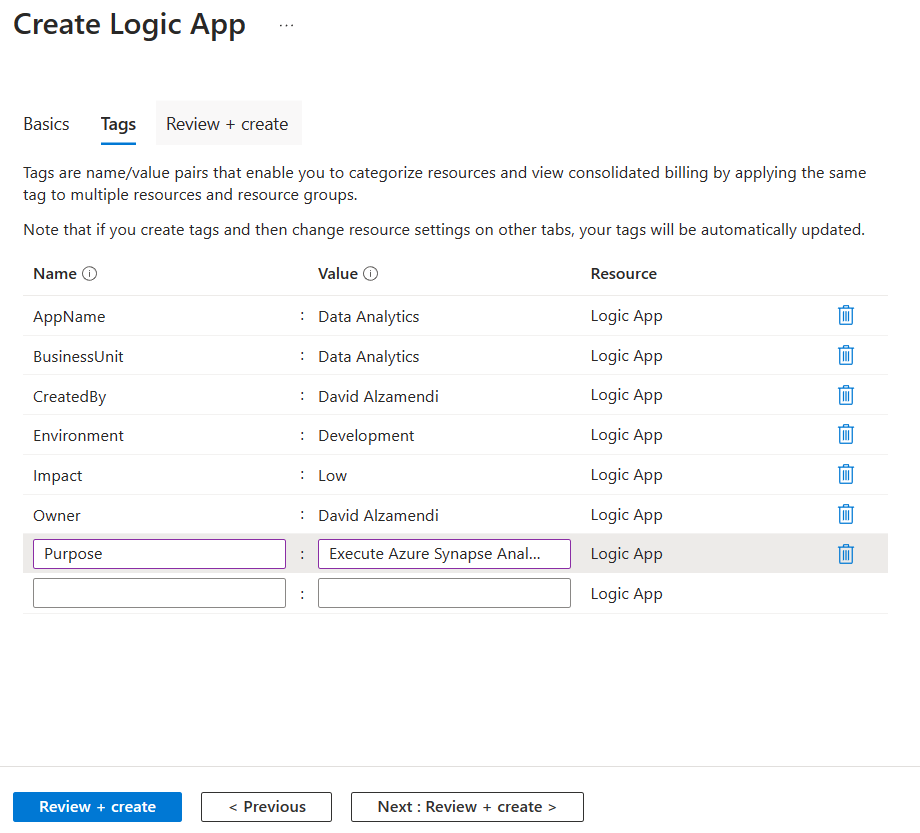Delete the CreatedBy tag row
This screenshot has width=920, height=833.
[x=845, y=395]
